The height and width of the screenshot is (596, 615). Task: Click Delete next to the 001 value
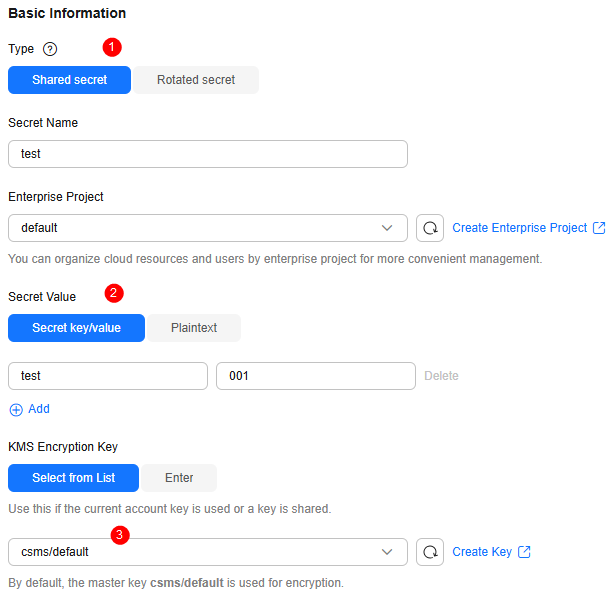click(441, 376)
